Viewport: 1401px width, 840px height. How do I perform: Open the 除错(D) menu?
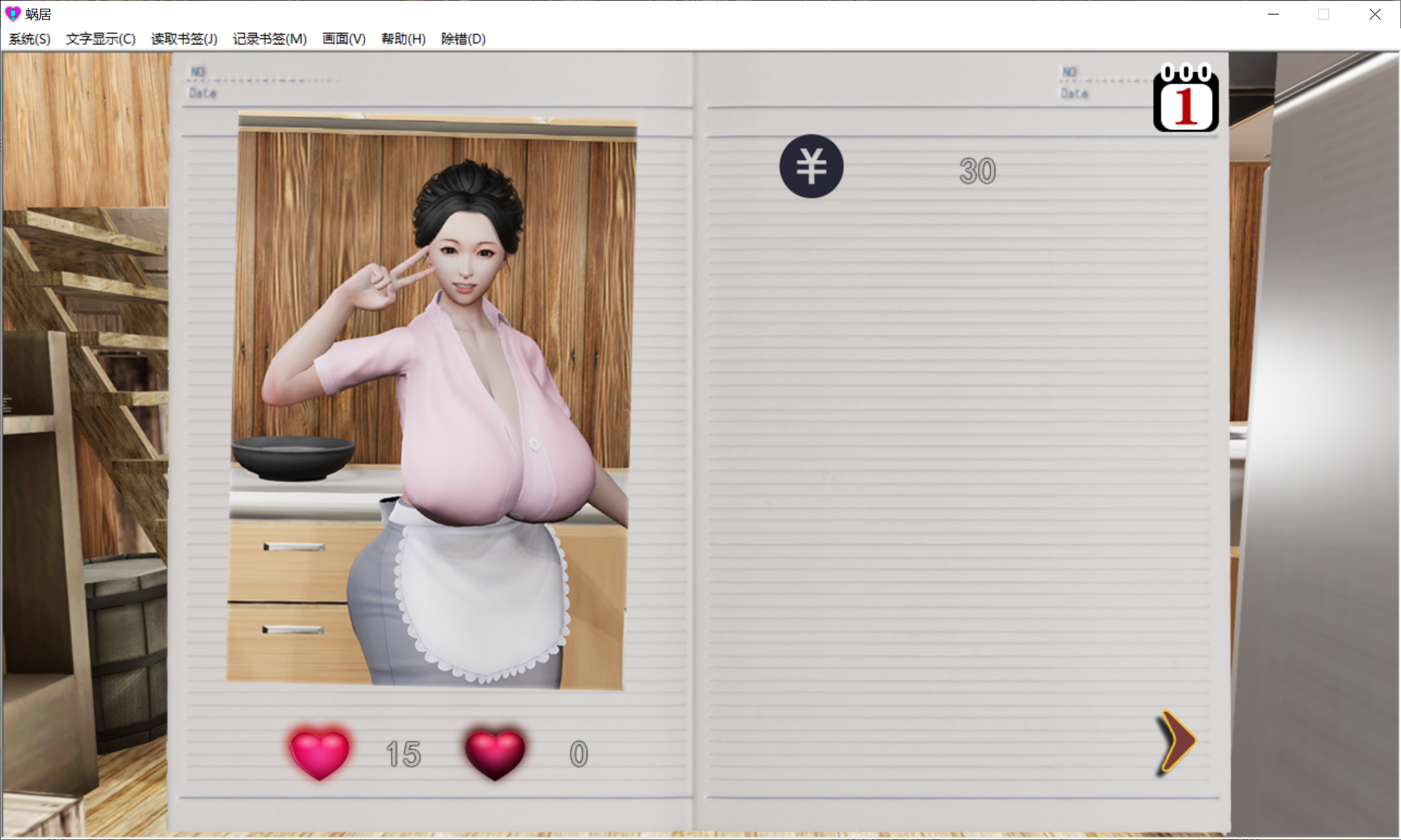coord(463,39)
